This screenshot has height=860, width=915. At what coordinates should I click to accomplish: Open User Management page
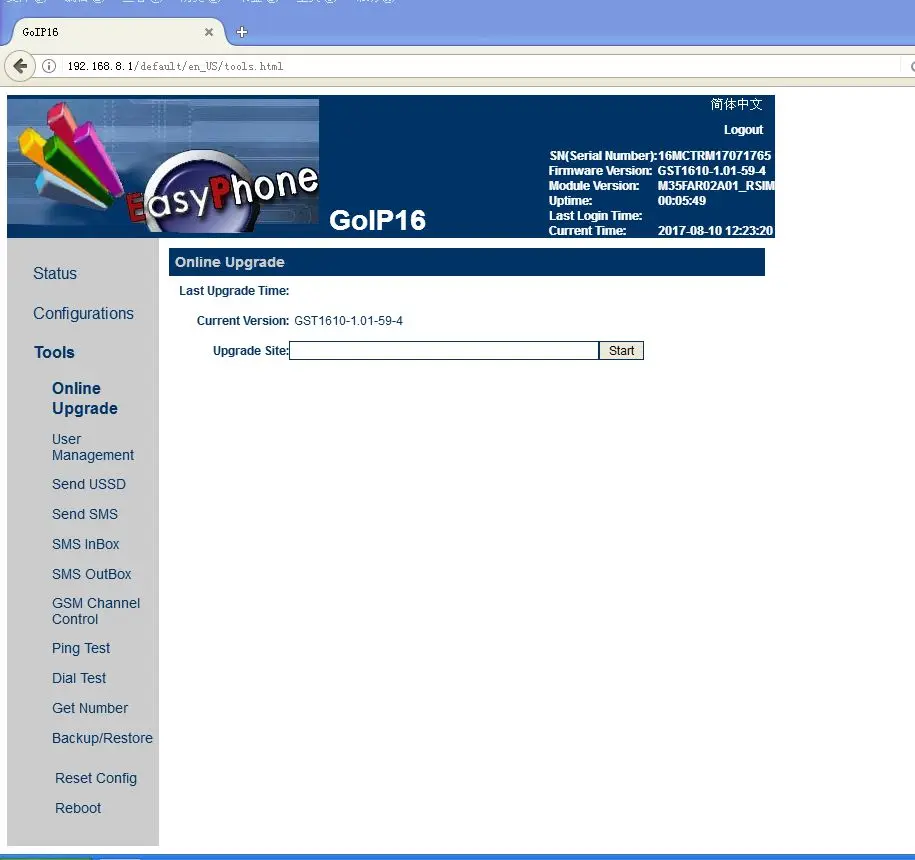[x=93, y=447]
